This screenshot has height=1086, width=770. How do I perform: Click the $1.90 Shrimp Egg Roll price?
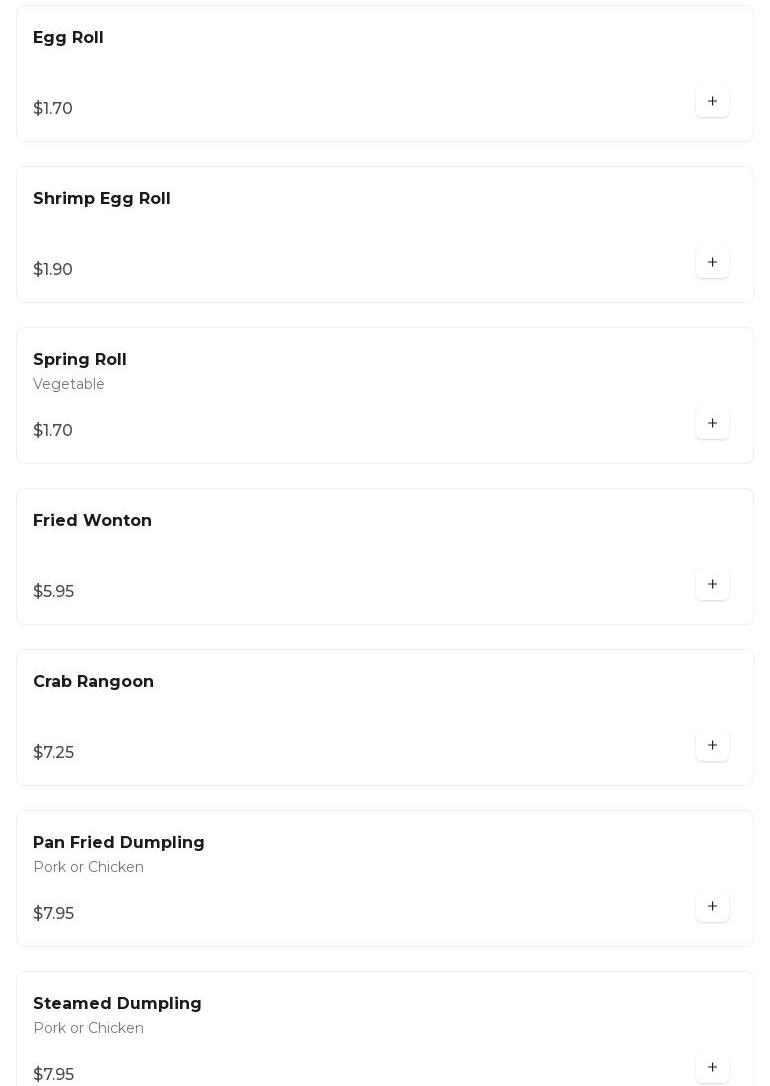tap(53, 270)
